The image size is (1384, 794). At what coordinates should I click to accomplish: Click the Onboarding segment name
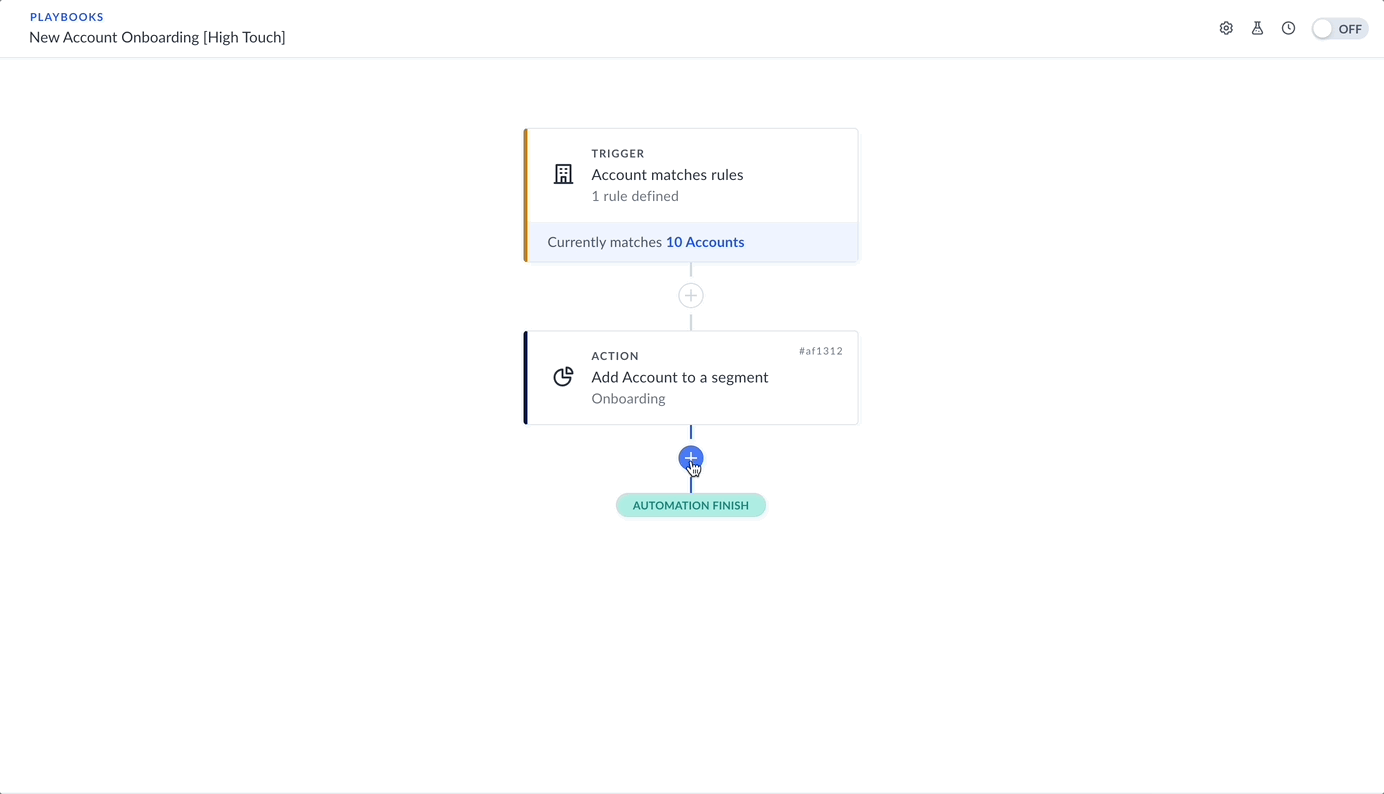628,398
